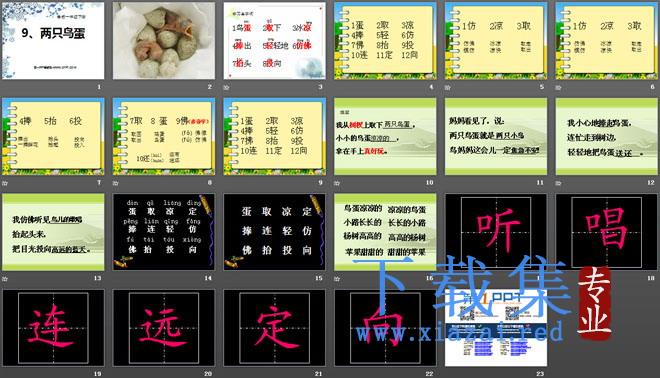Select slide 21 showing the character 定
This screenshot has width=660, height=378.
click(x=274, y=327)
